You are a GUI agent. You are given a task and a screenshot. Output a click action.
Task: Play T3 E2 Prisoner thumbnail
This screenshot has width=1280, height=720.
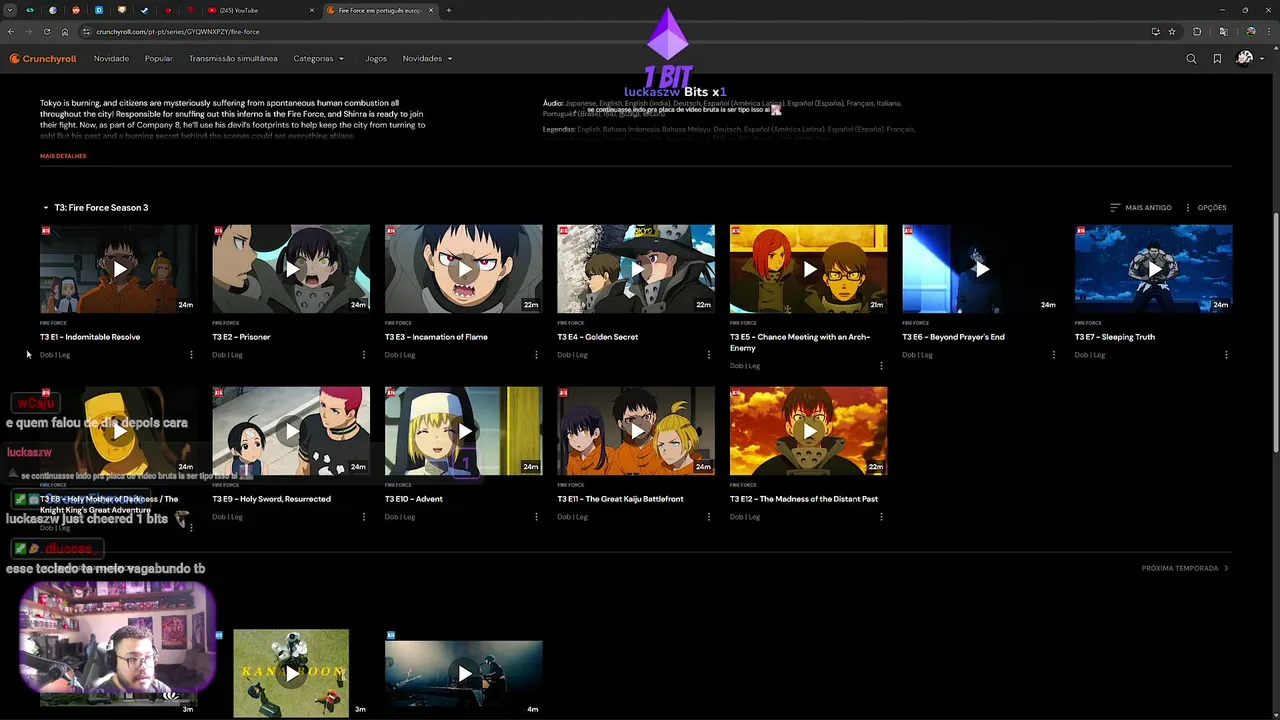(291, 269)
